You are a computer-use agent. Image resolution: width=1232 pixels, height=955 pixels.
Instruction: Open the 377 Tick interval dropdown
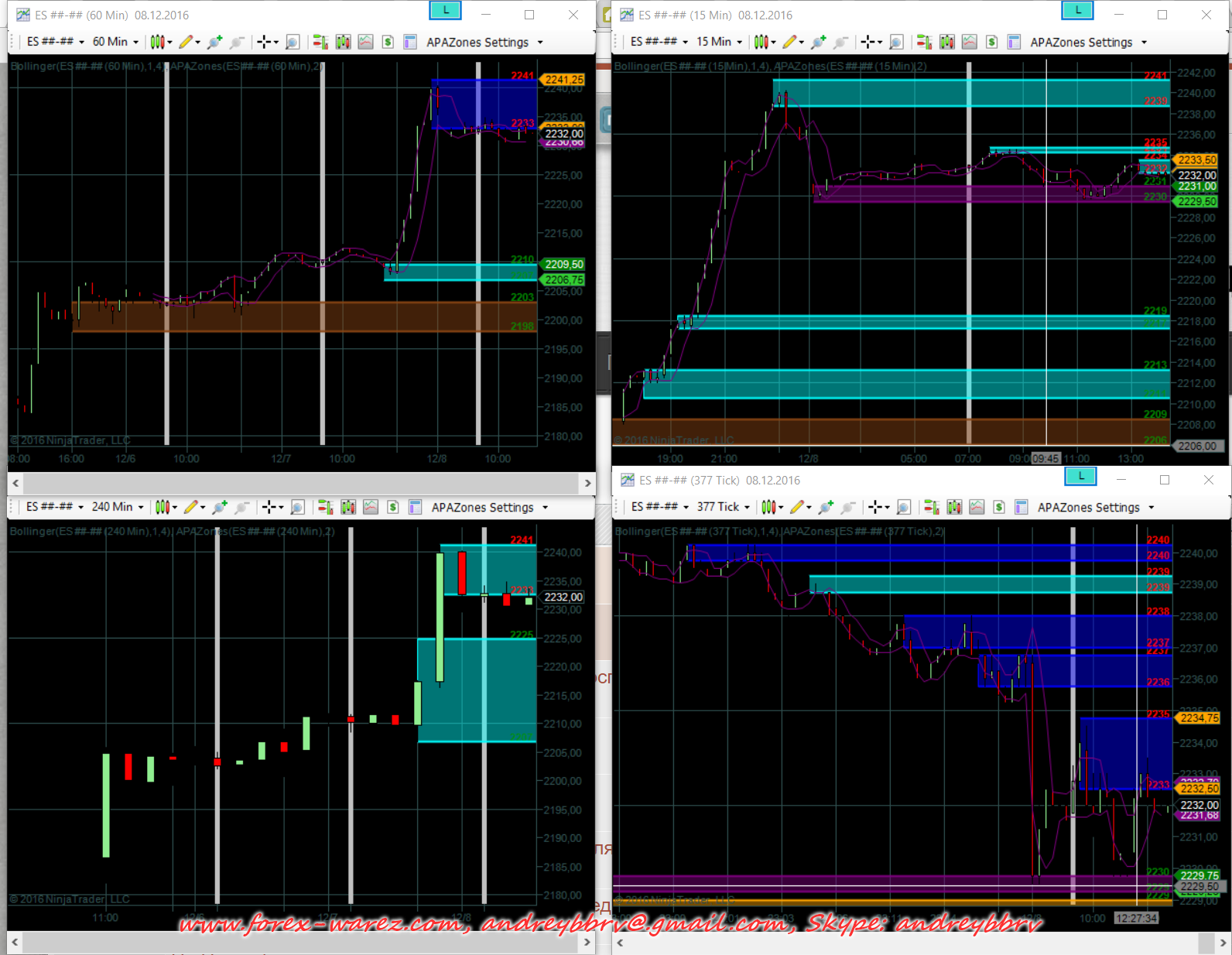724,507
